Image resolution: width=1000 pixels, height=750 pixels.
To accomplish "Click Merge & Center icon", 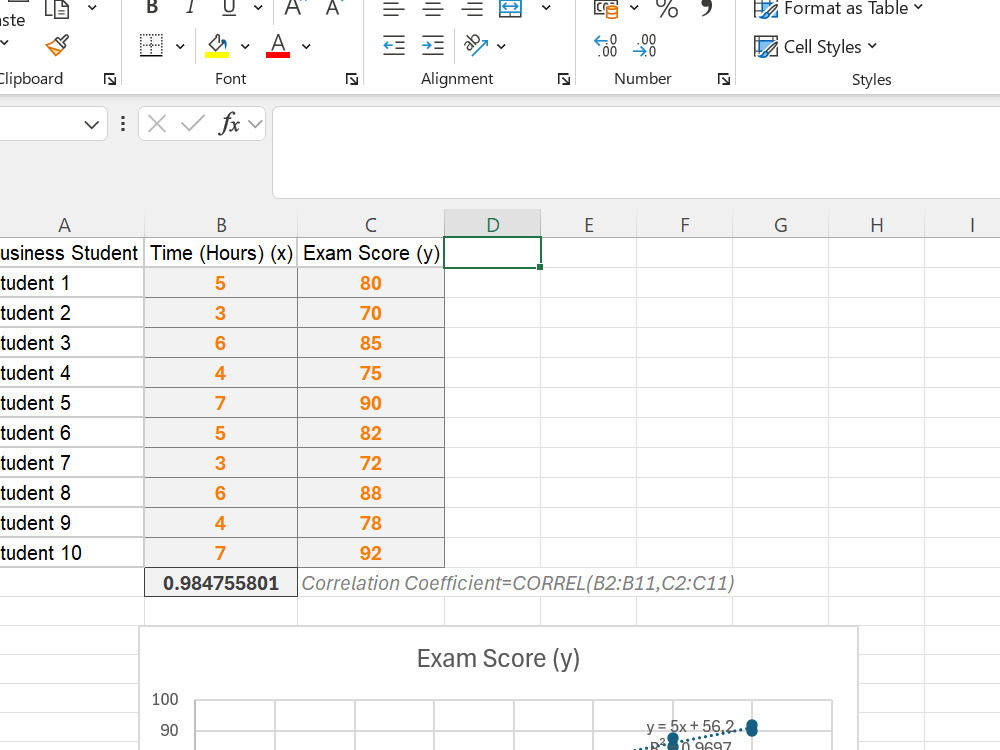I will pyautogui.click(x=511, y=8).
